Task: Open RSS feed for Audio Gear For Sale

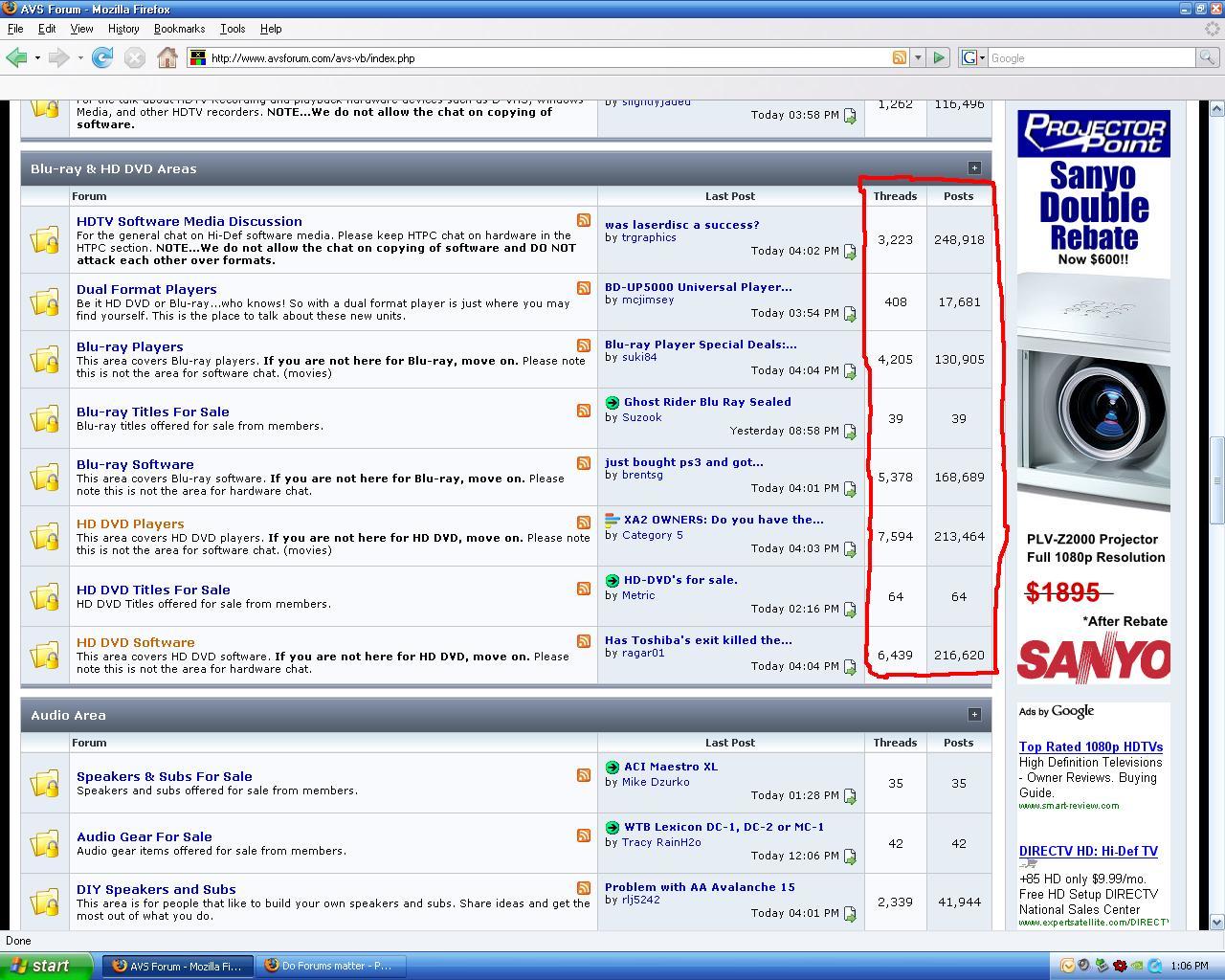Action: point(583,835)
